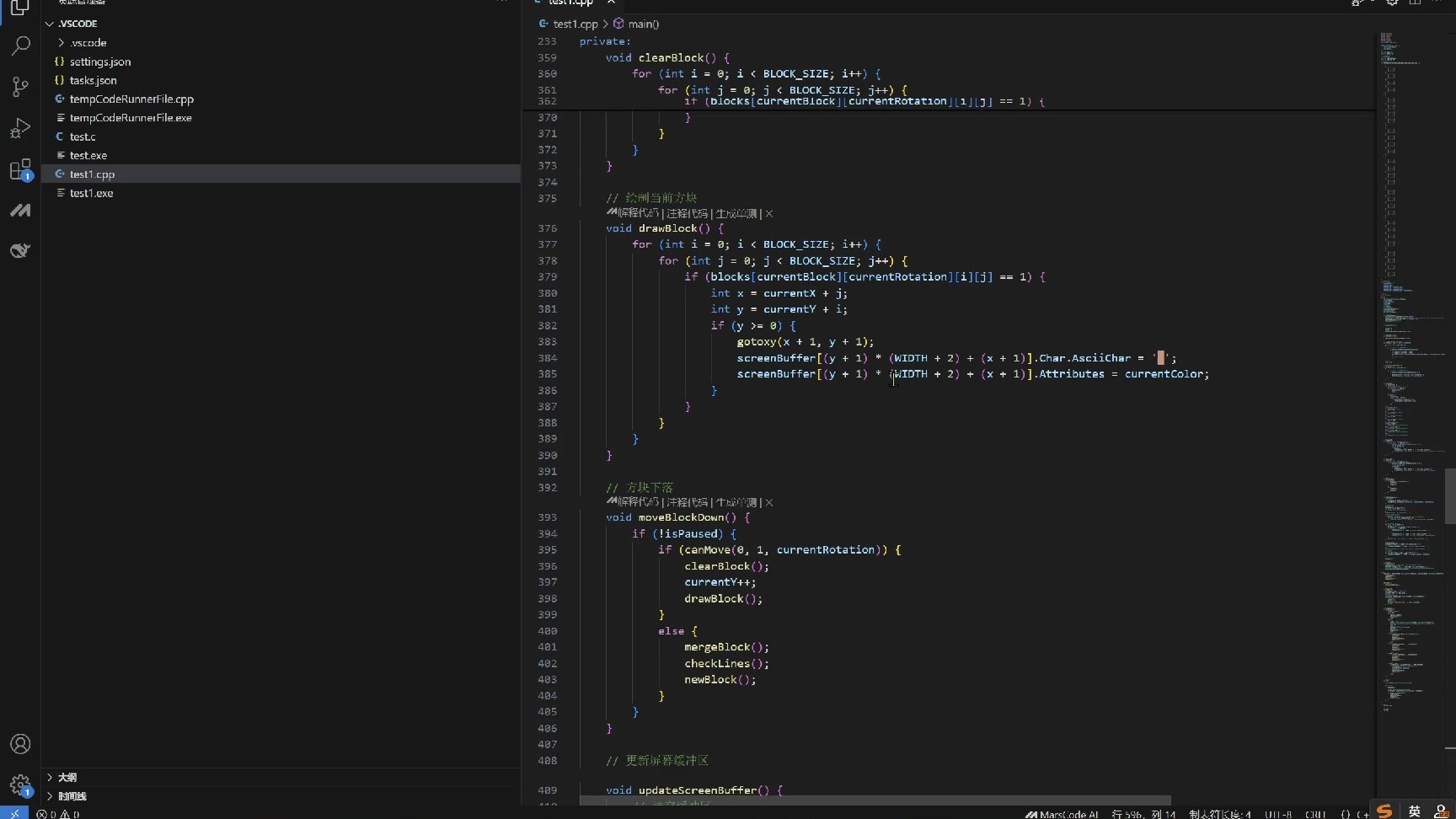Switch the input language indicator 英
The width and height of the screenshot is (1456, 819).
pos(1414,811)
